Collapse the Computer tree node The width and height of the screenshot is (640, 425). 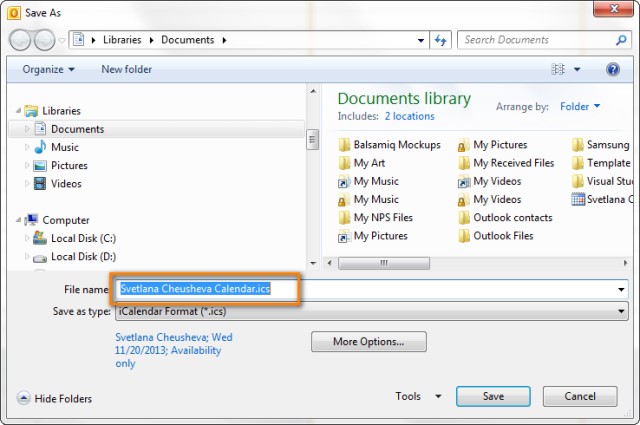18,220
